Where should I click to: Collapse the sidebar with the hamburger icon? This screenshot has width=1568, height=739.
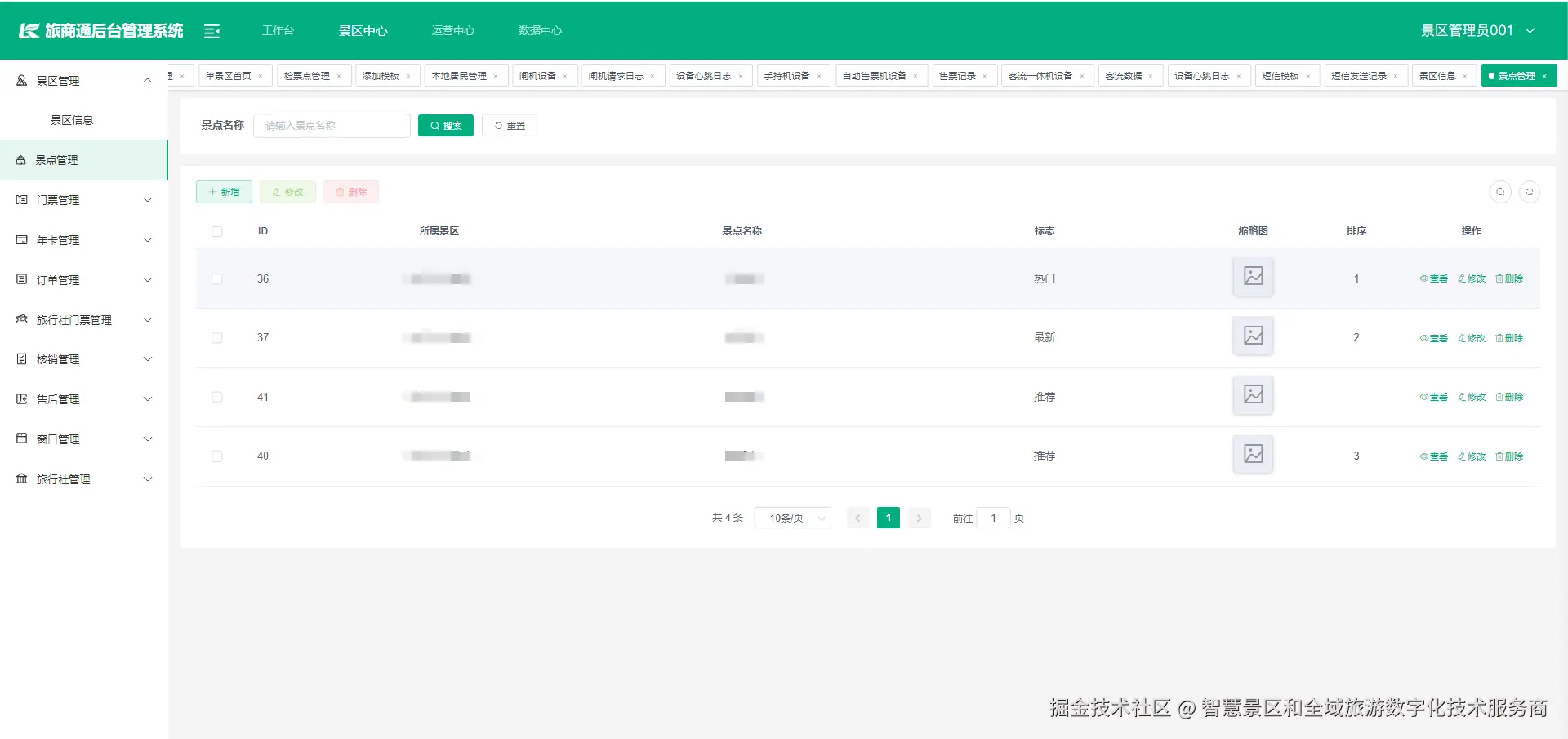212,31
